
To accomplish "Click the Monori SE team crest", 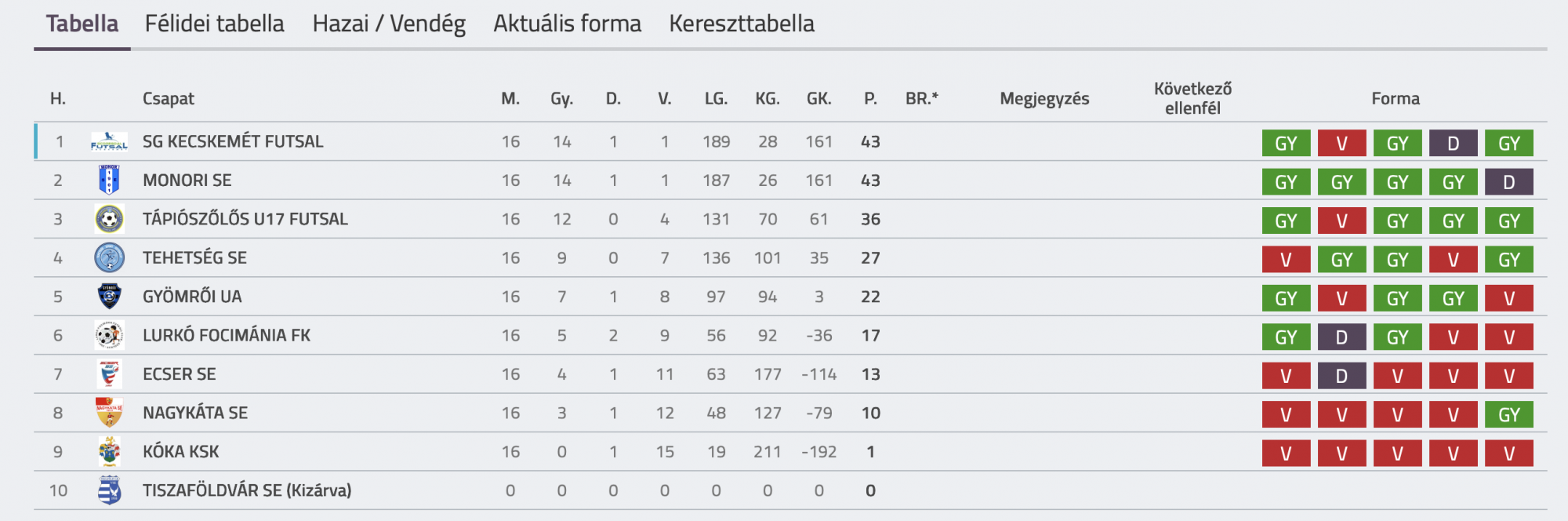I will (x=109, y=180).
